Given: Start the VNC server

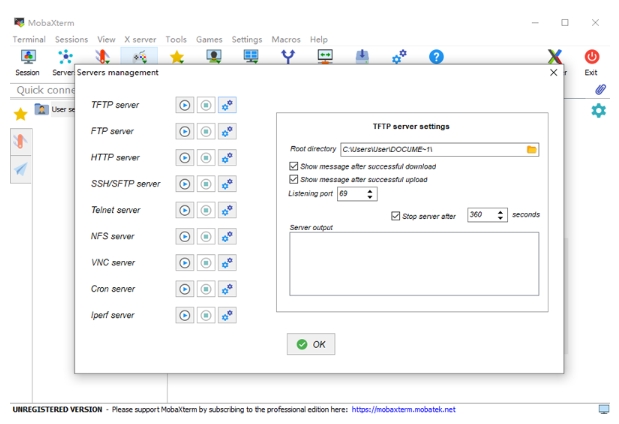Looking at the screenshot, I should pos(185,263).
